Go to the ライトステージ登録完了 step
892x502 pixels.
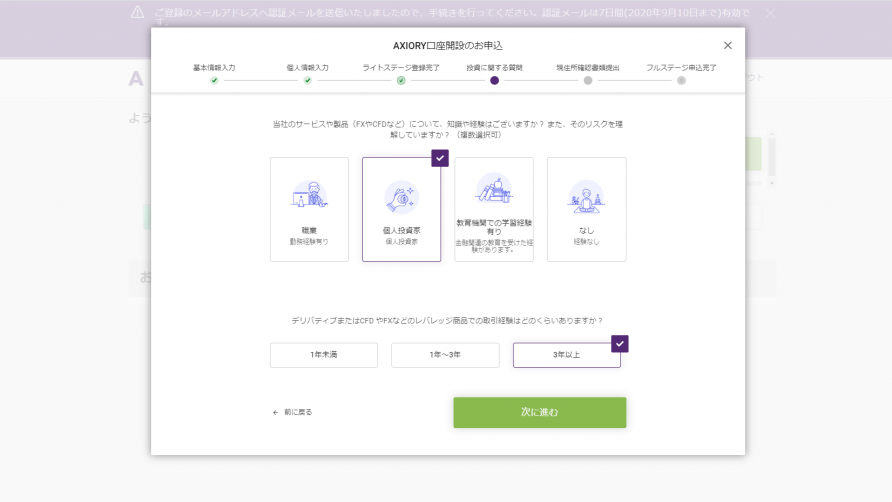point(401,80)
